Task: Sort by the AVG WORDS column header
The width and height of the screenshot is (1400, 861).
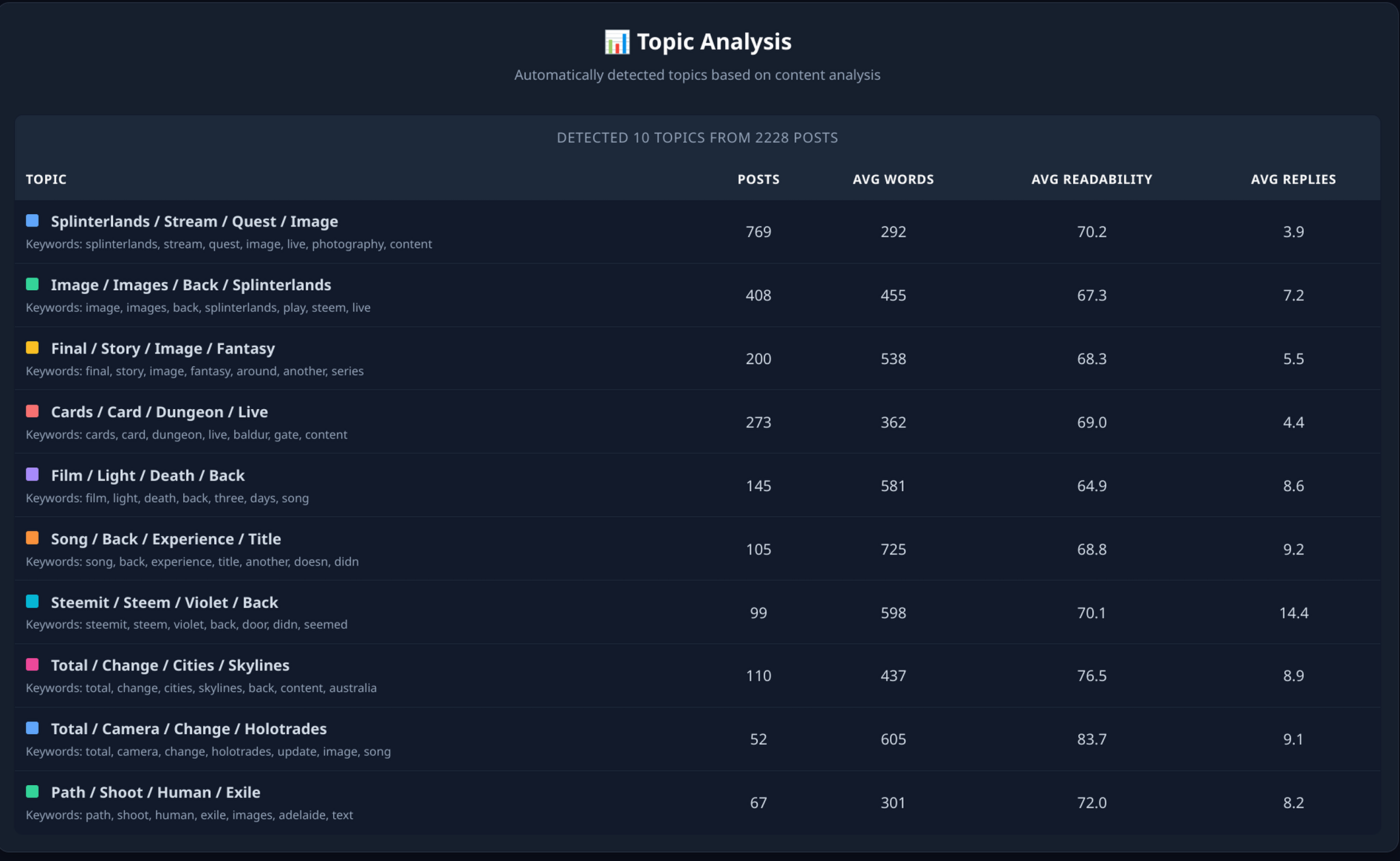Action: (893, 179)
